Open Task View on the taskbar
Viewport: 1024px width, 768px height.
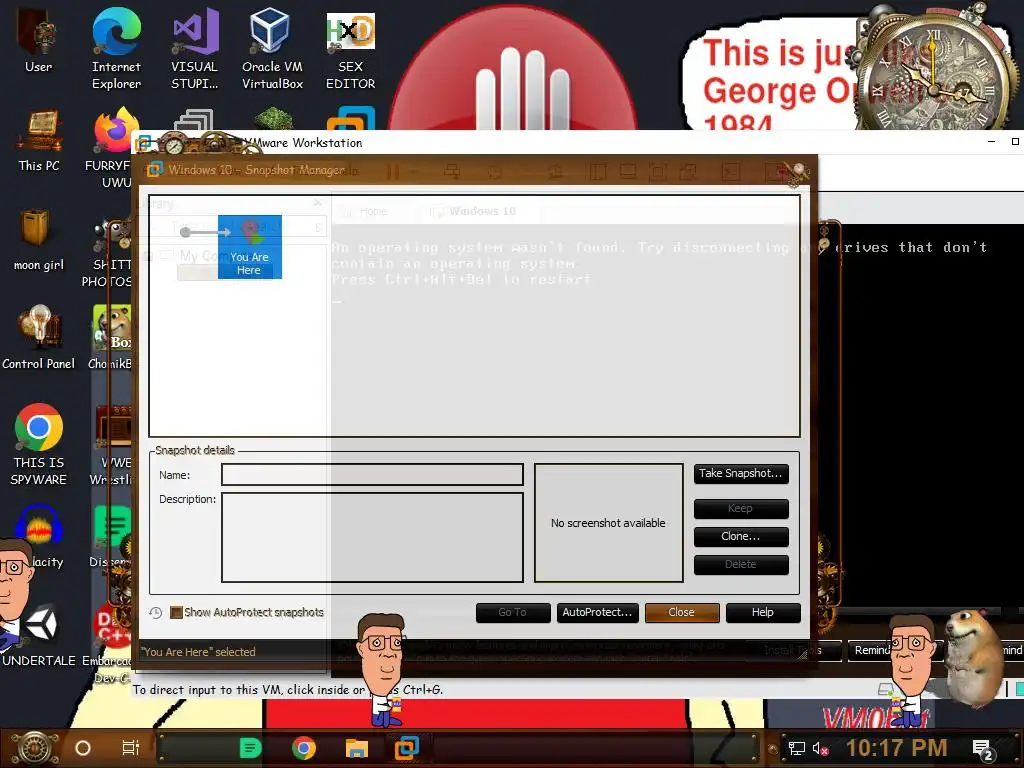131,748
